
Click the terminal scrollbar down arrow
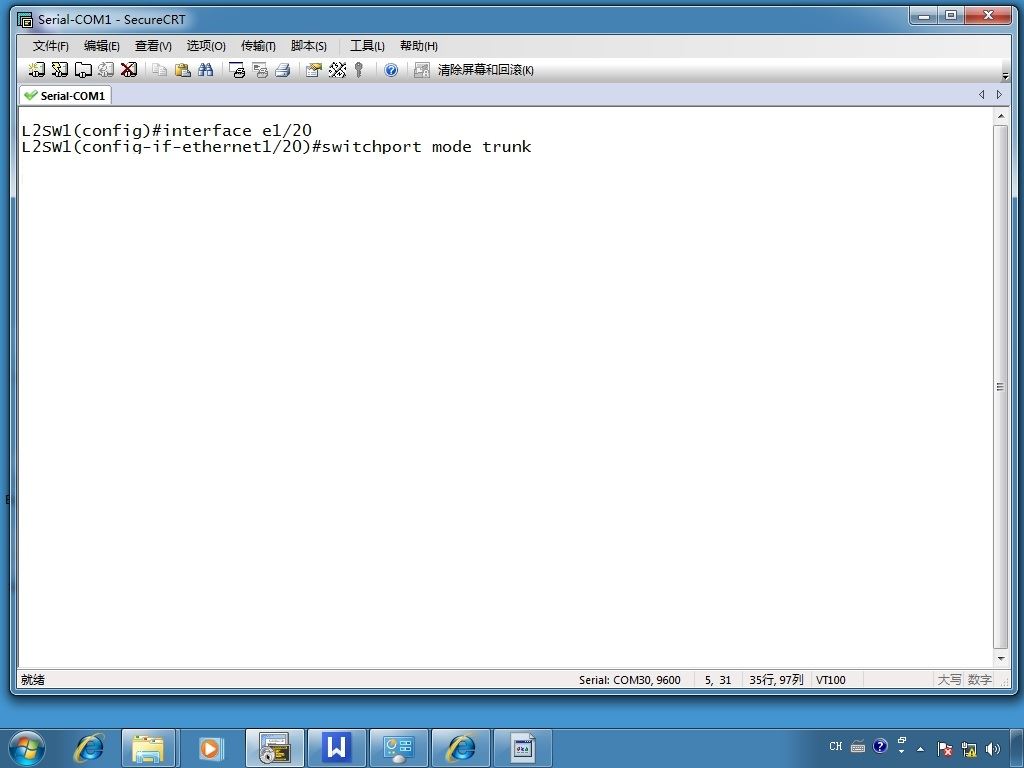(x=1000, y=658)
